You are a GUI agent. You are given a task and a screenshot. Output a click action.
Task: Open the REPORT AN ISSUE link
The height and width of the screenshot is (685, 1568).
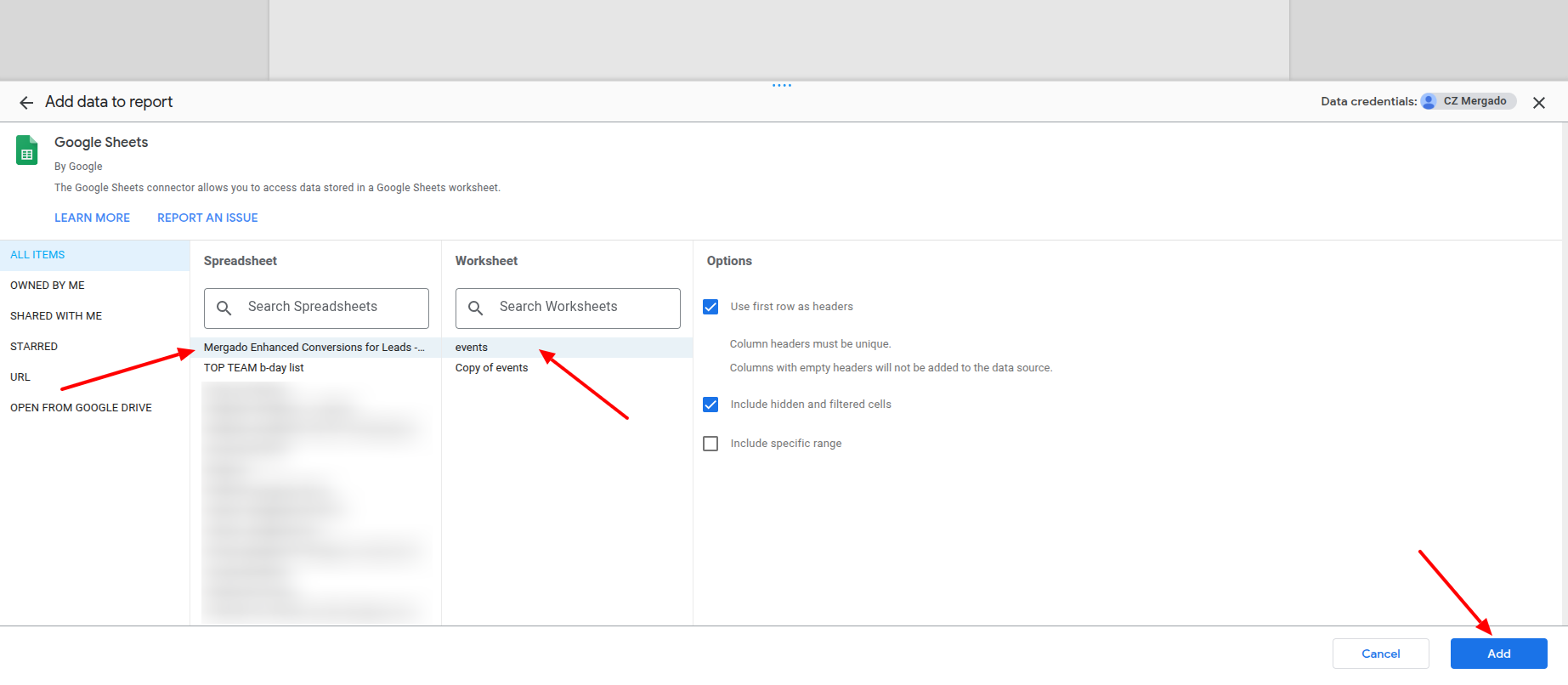[x=207, y=218]
